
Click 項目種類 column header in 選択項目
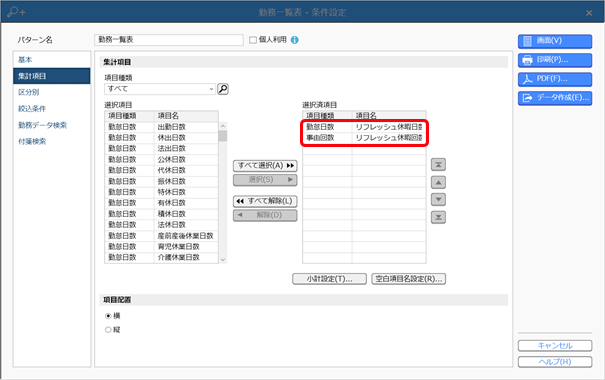point(129,116)
